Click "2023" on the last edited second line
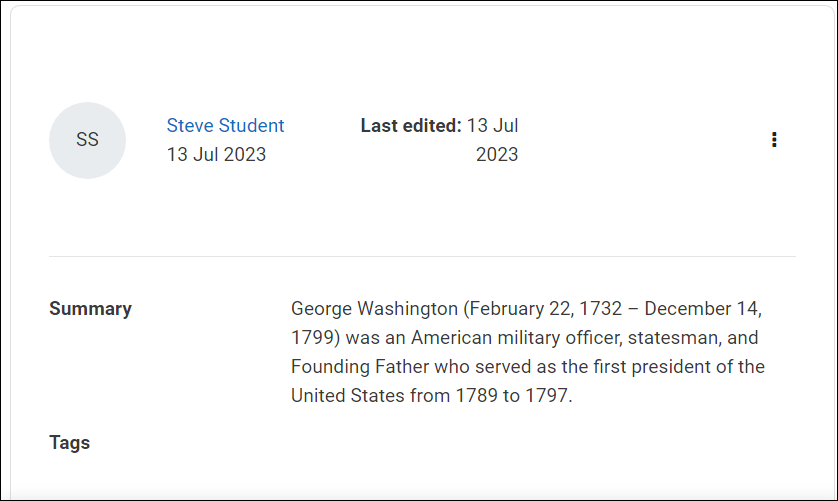This screenshot has height=501, width=838. pyautogui.click(x=497, y=155)
